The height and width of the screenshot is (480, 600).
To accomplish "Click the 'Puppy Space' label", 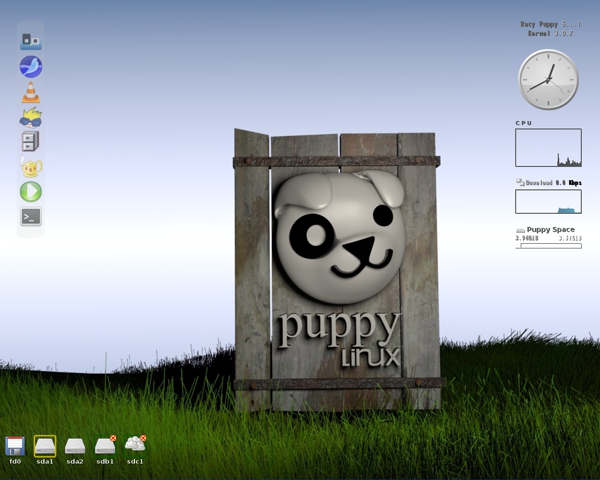I will 551,229.
